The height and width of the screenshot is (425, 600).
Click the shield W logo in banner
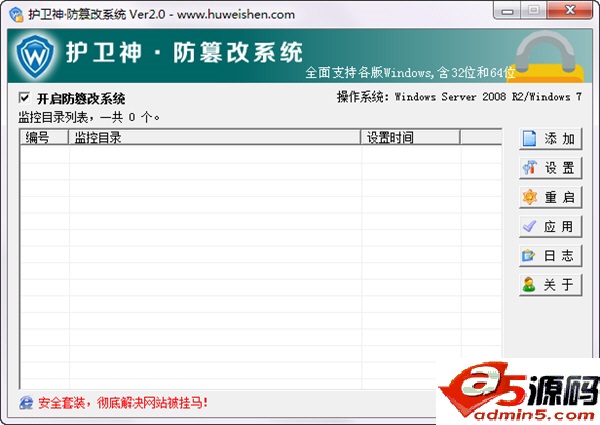tap(35, 56)
